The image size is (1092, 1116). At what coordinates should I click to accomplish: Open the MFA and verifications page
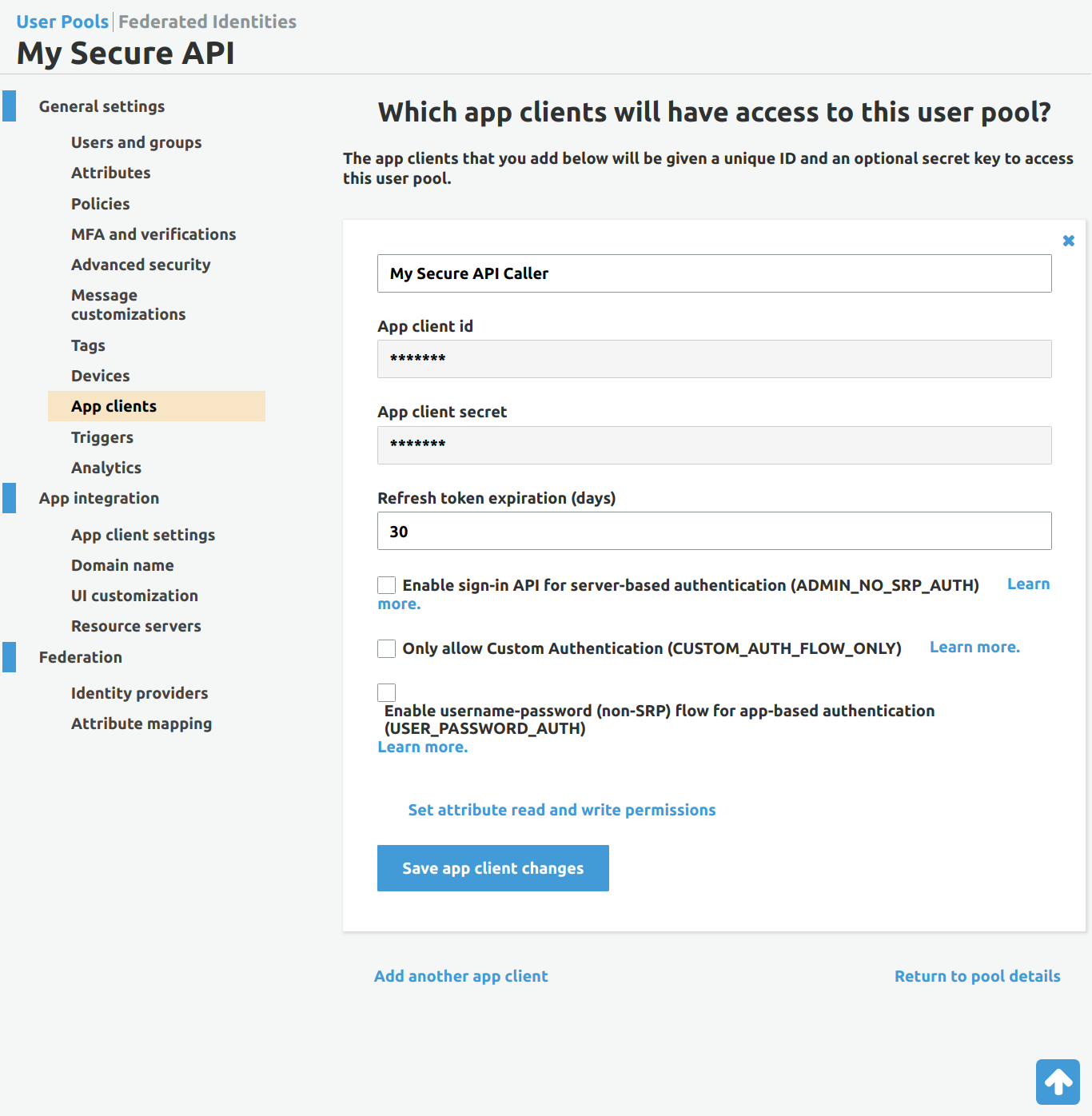click(153, 234)
